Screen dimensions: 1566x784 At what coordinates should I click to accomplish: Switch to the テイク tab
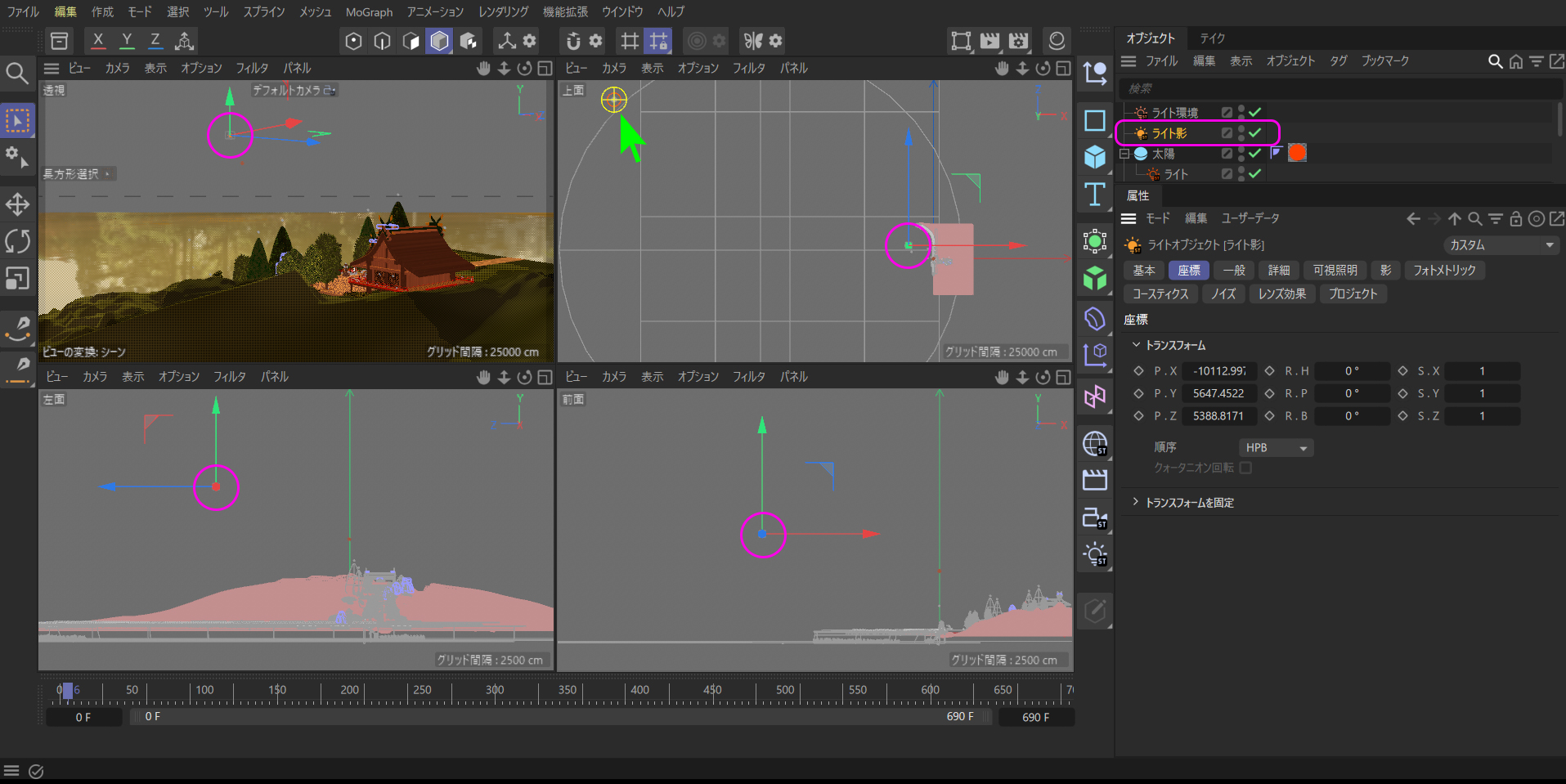pyautogui.click(x=1212, y=38)
